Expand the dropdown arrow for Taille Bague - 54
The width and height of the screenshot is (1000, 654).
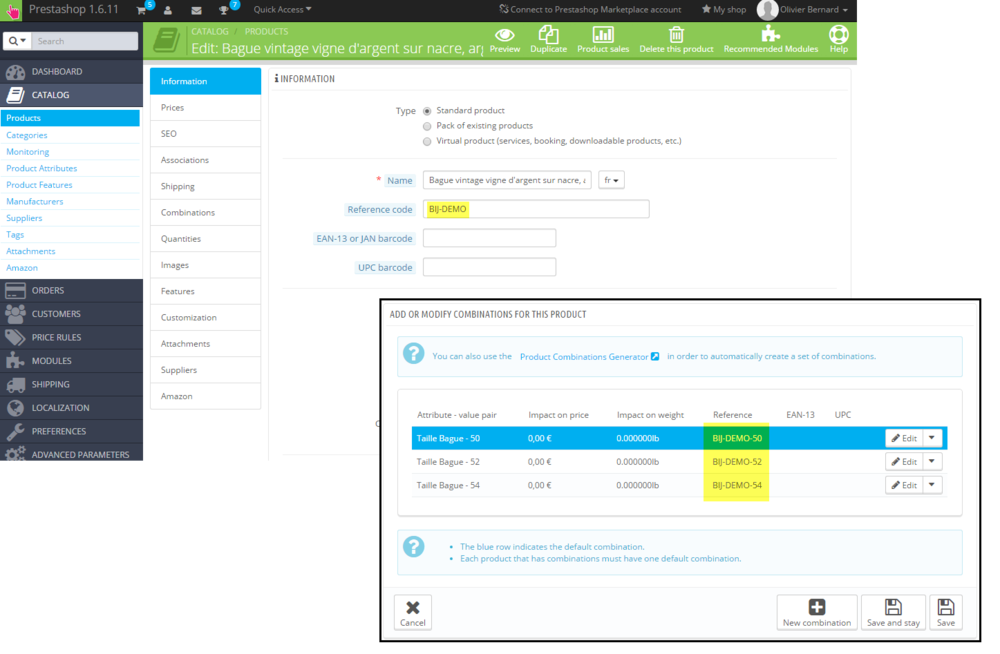(x=932, y=485)
